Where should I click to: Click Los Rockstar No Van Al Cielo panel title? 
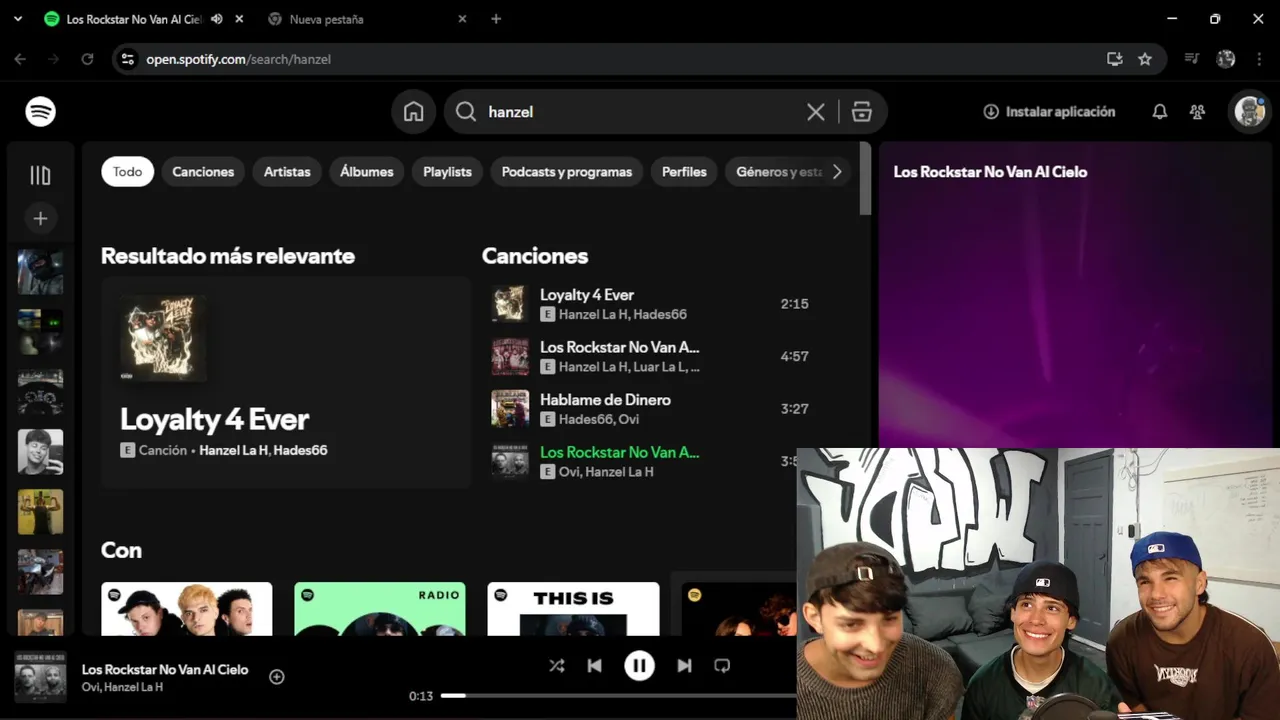(990, 172)
